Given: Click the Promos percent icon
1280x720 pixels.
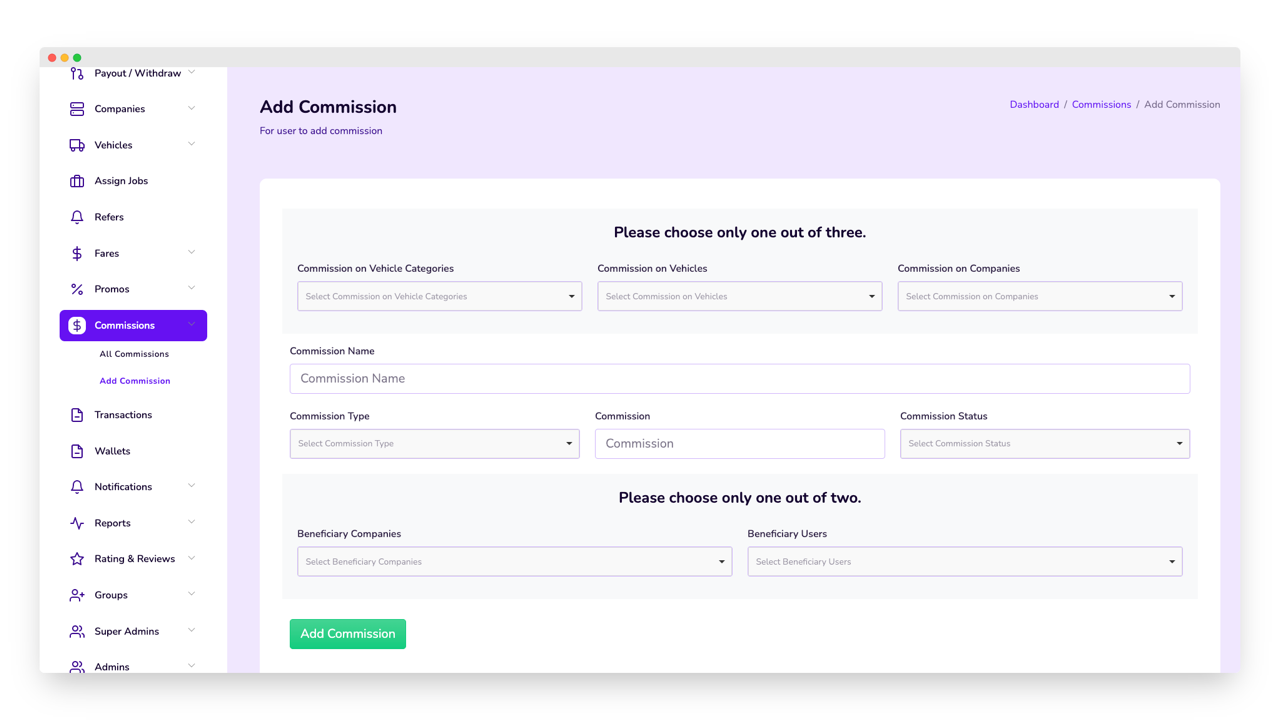Looking at the screenshot, I should [77, 289].
